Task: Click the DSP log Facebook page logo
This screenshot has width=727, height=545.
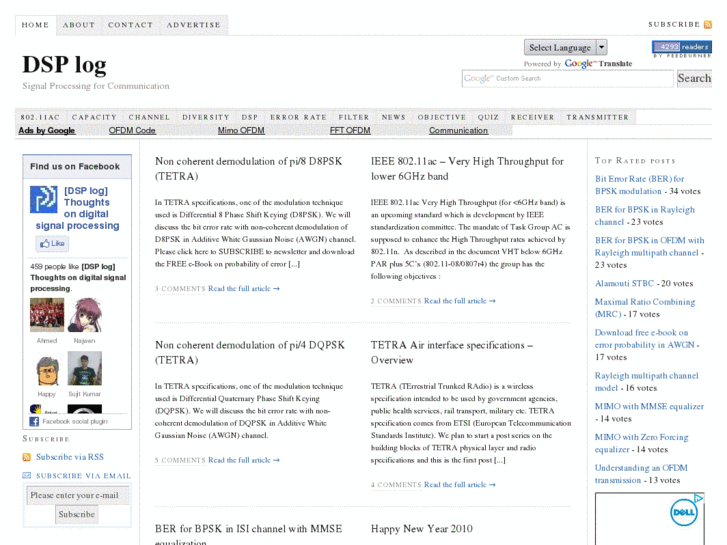Action: 44,199
